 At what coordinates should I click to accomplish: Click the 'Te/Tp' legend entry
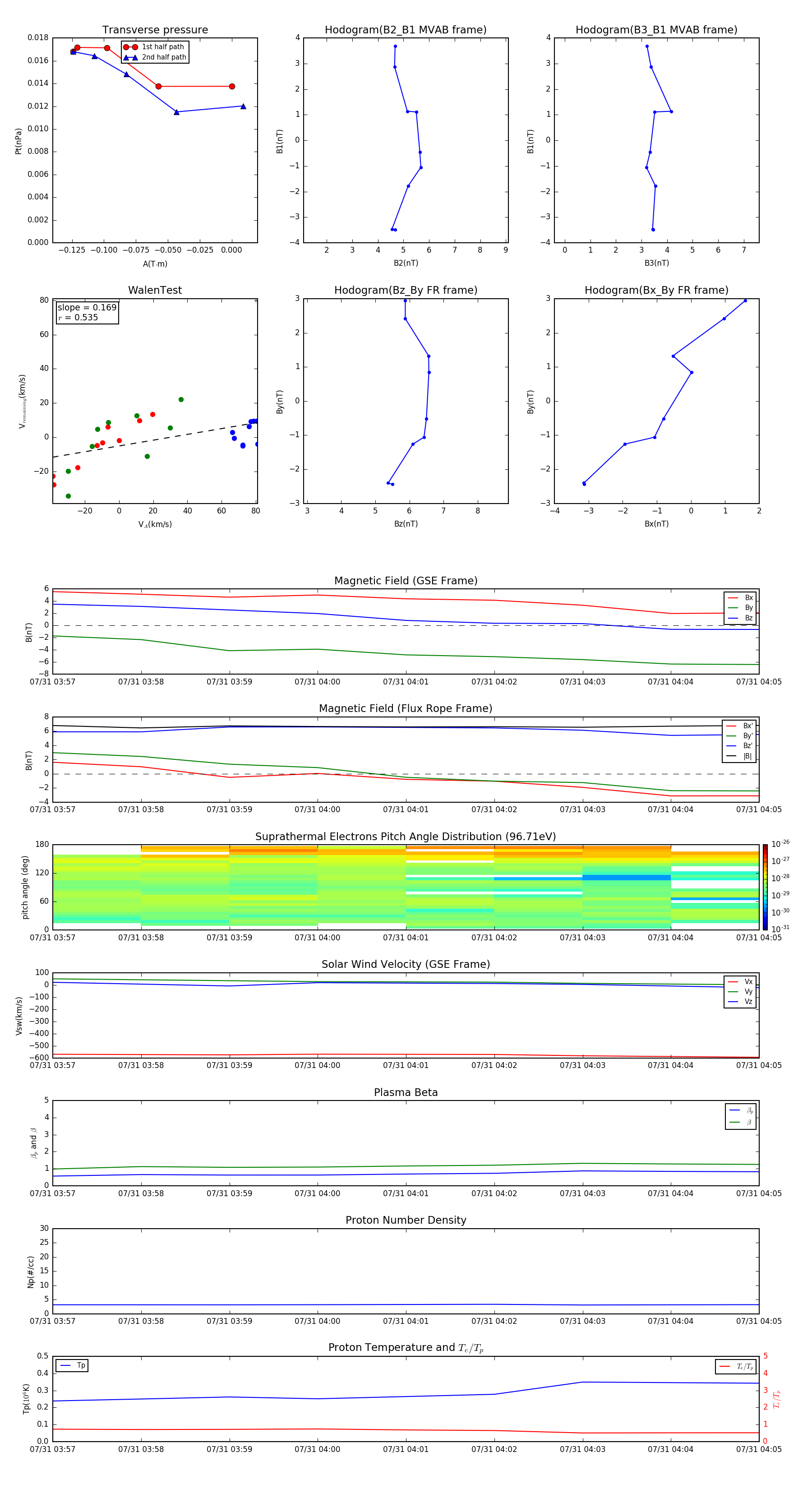tap(736, 1366)
